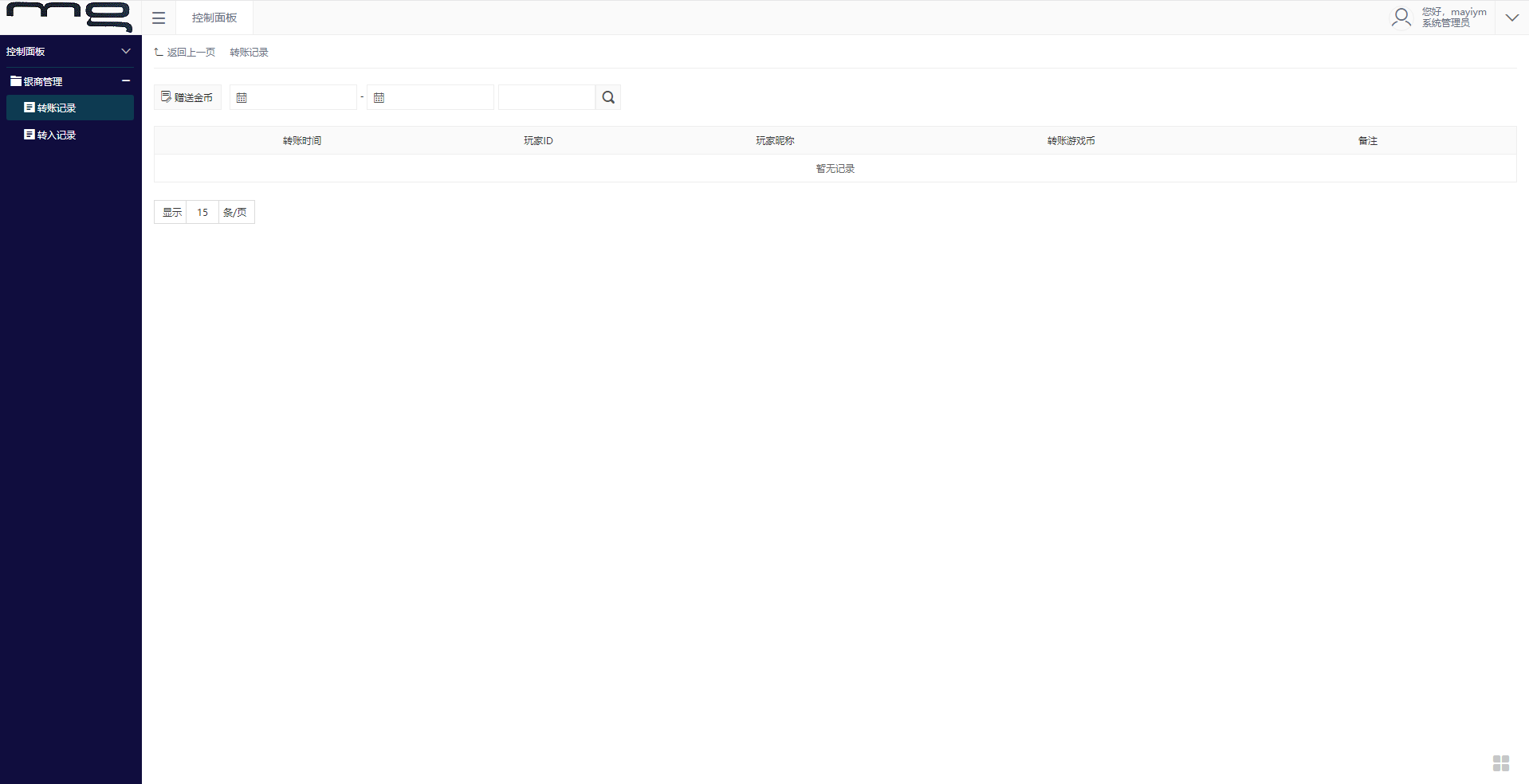This screenshot has width=1529, height=784.
Task: Click the grid icon at bottom right
Action: click(1500, 763)
